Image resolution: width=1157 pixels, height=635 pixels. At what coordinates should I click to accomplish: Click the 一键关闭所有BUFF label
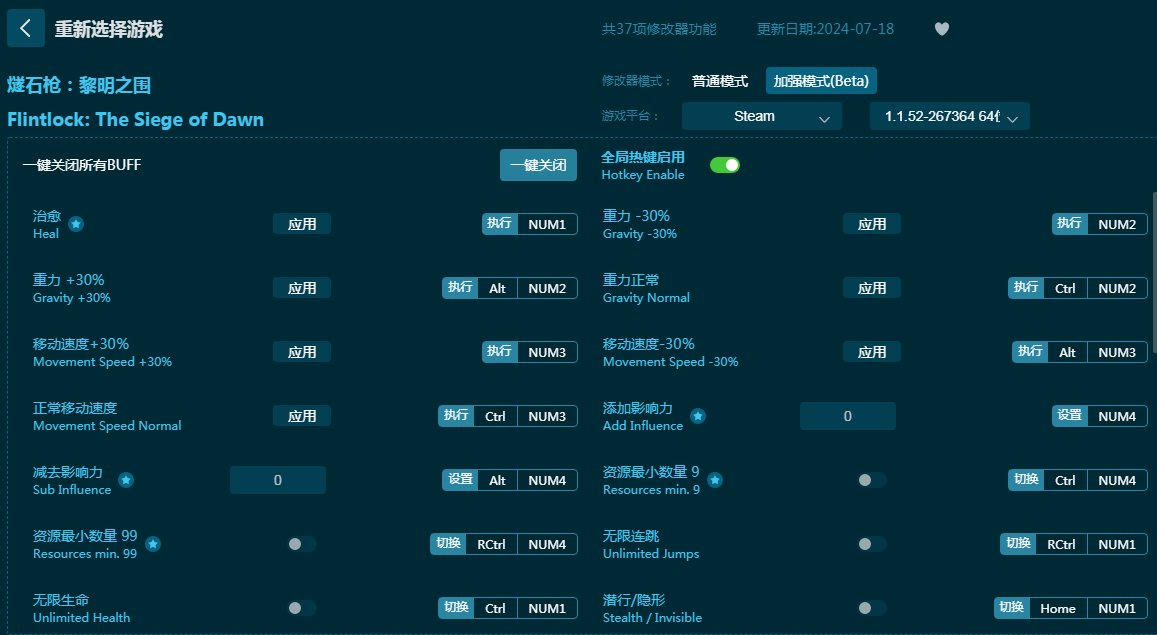tap(82, 165)
